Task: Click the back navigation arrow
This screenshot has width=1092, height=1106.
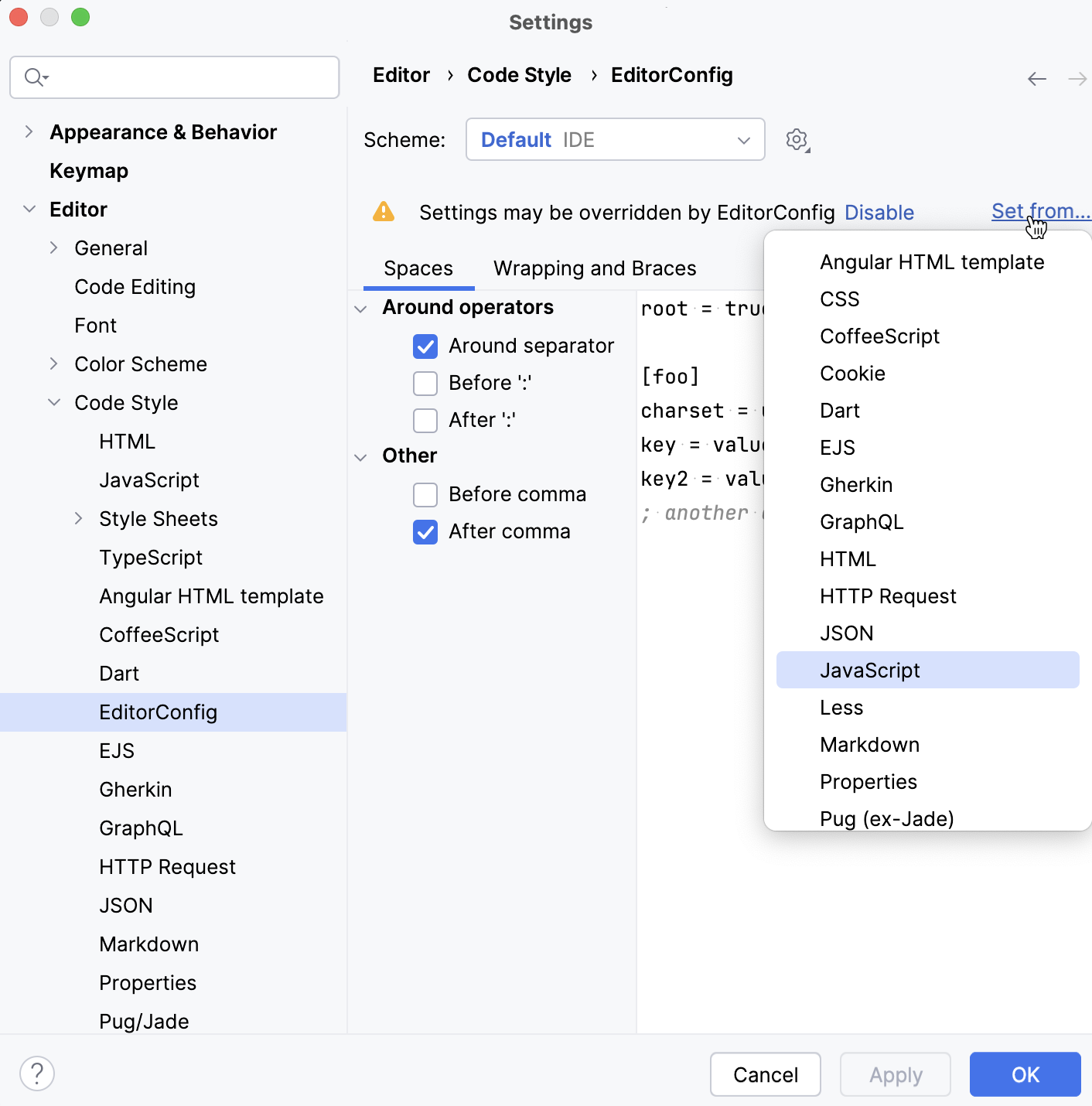Action: [1036, 79]
